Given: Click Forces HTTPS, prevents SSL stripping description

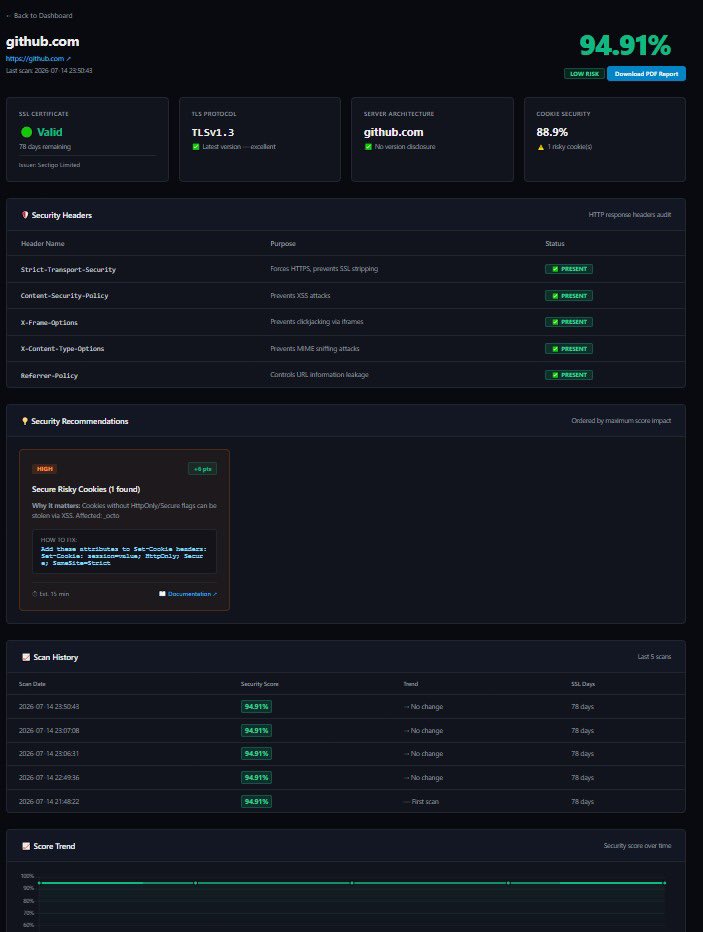Looking at the screenshot, I should (324, 269).
